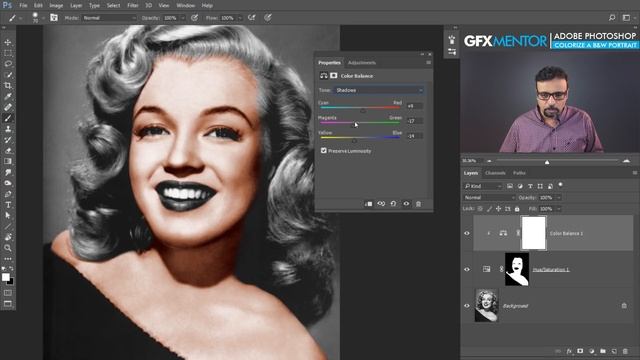Screen dimensions: 640x360
Task: Select the Path Selection tool
Action: tap(8, 216)
